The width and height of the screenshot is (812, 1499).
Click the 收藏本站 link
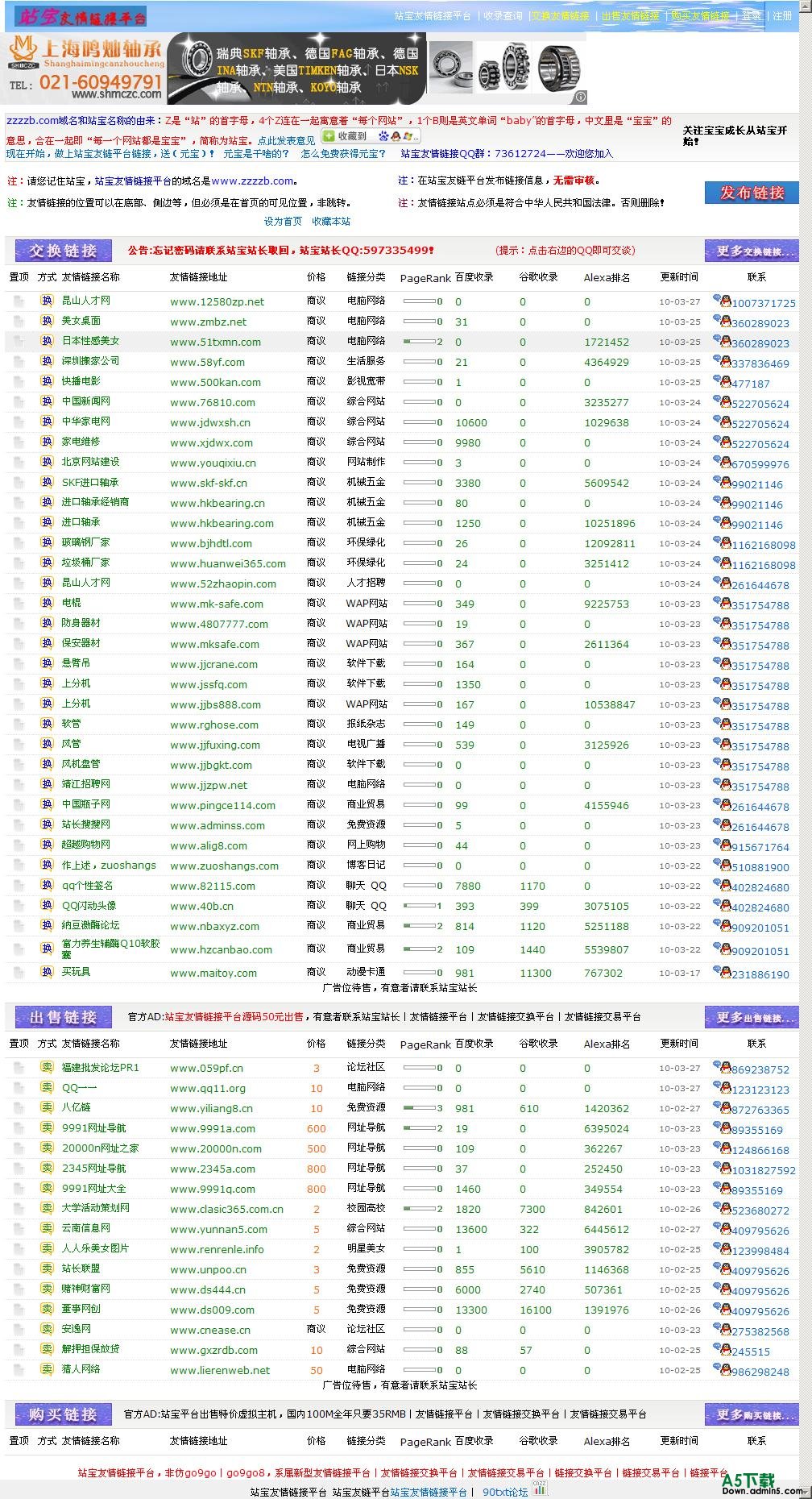331,221
